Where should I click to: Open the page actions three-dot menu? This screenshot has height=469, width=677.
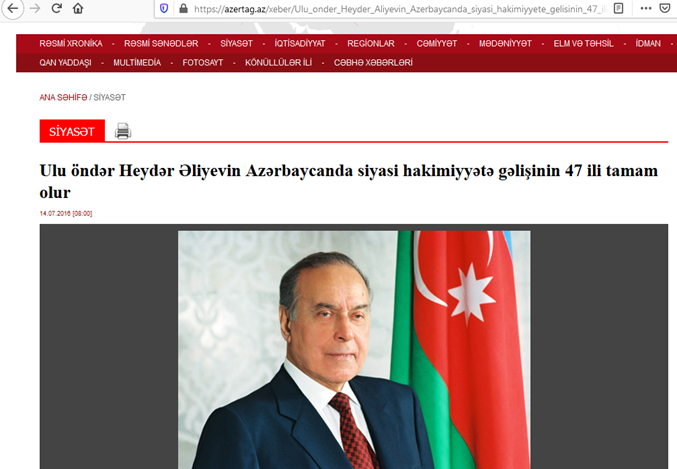(x=646, y=8)
